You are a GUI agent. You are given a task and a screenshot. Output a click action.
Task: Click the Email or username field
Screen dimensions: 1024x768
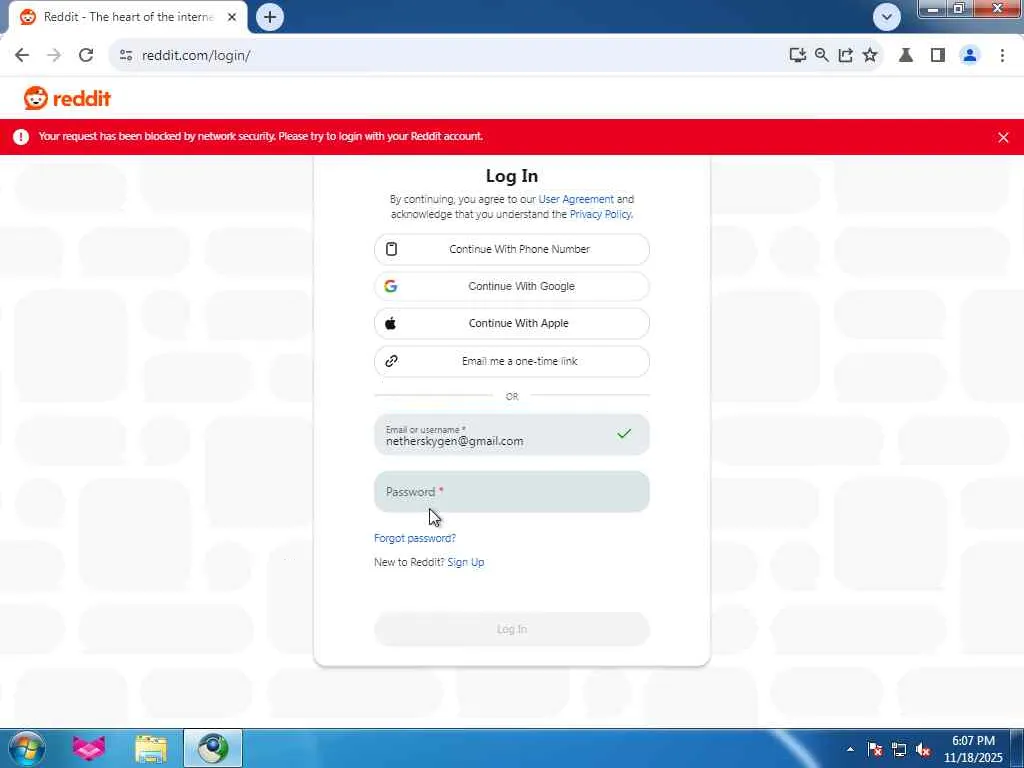tap(511, 435)
